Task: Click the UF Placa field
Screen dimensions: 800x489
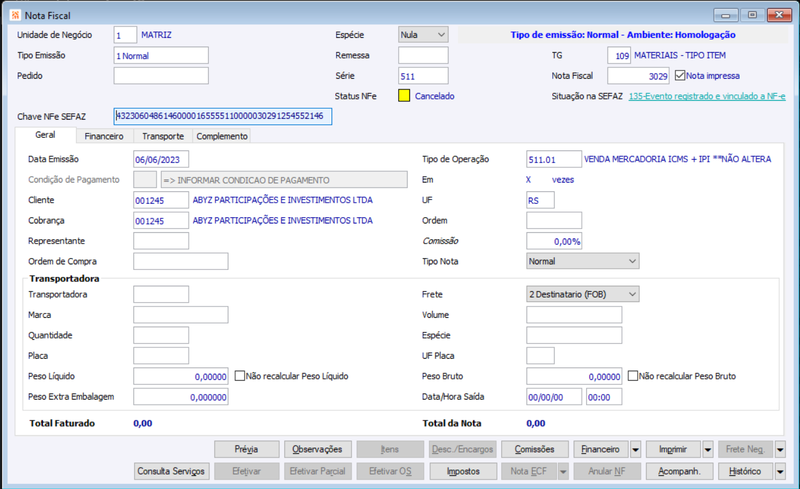Action: 540,356
